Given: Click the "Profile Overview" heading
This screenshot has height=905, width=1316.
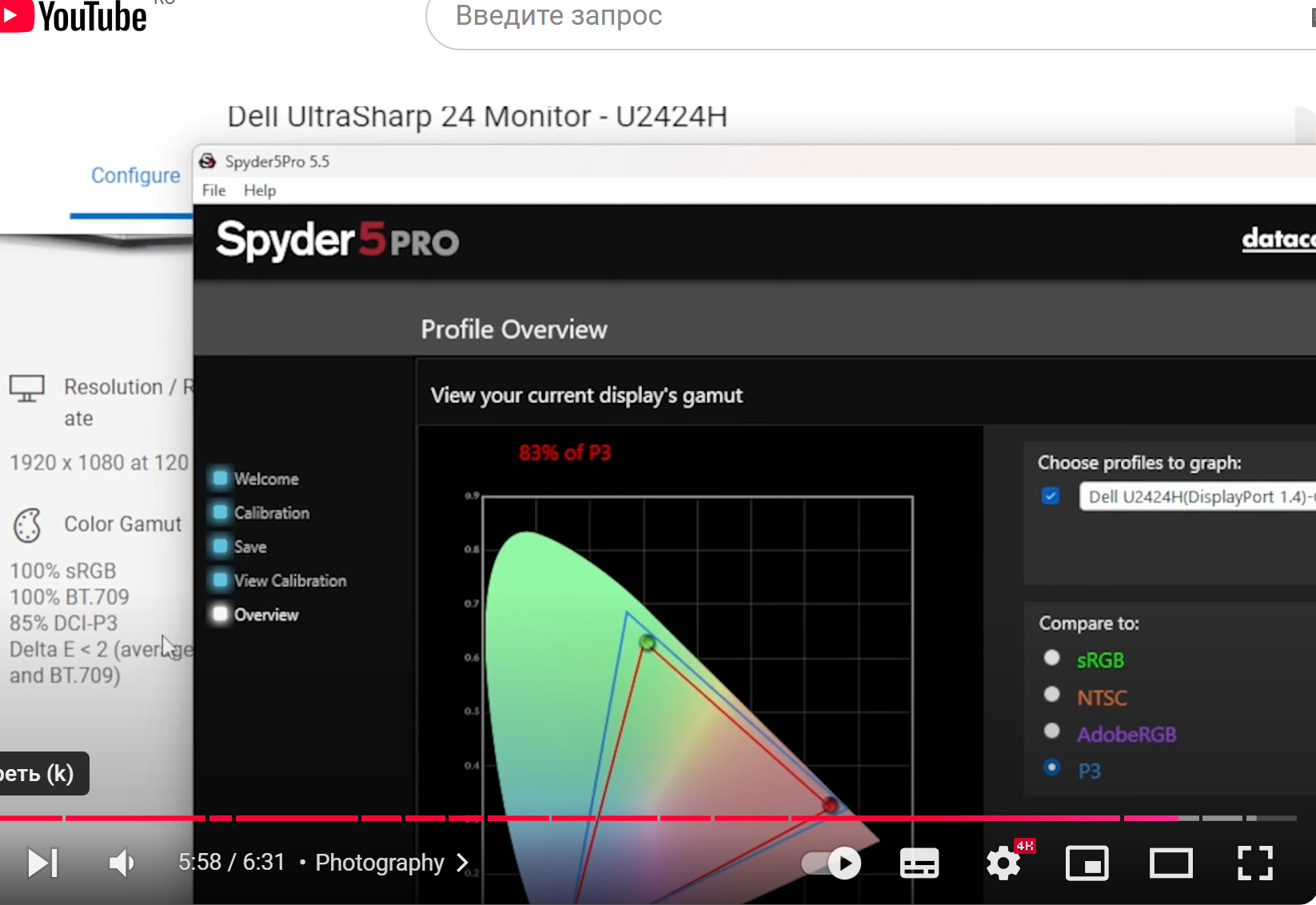Looking at the screenshot, I should (x=514, y=329).
